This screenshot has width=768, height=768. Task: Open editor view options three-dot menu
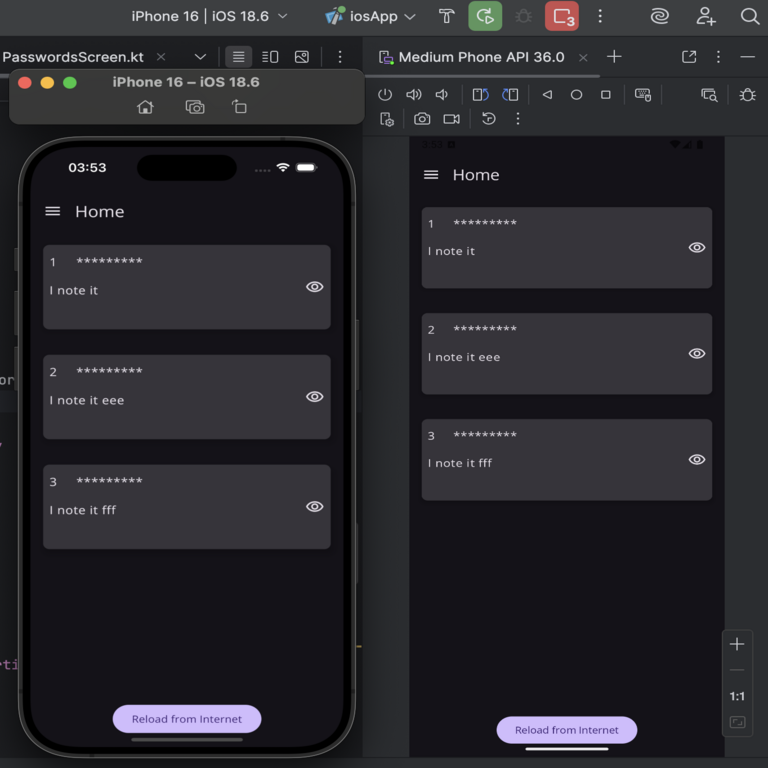[x=340, y=57]
